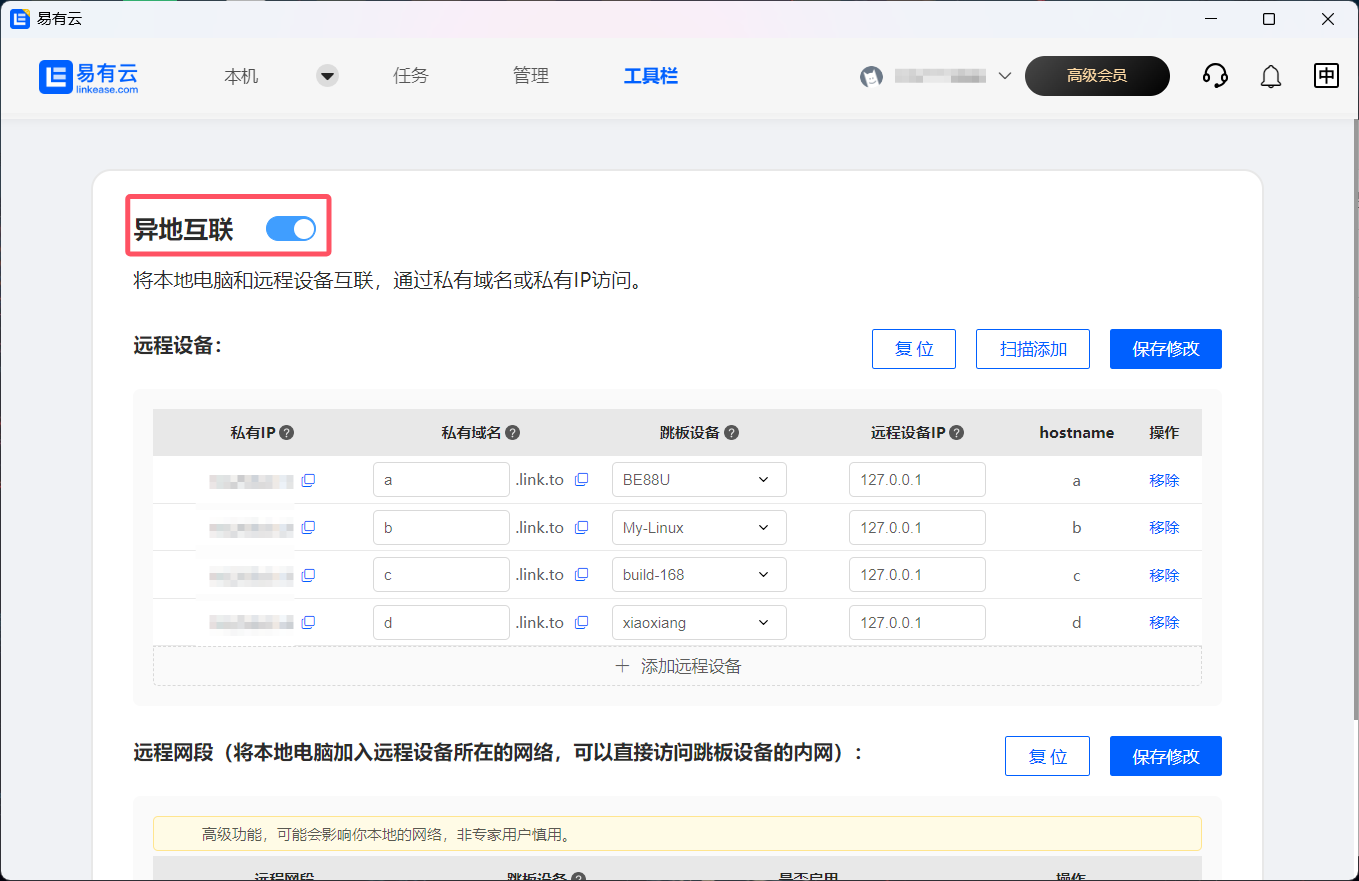Click the remote device IP field for row a
The image size is (1359, 881).
click(917, 480)
